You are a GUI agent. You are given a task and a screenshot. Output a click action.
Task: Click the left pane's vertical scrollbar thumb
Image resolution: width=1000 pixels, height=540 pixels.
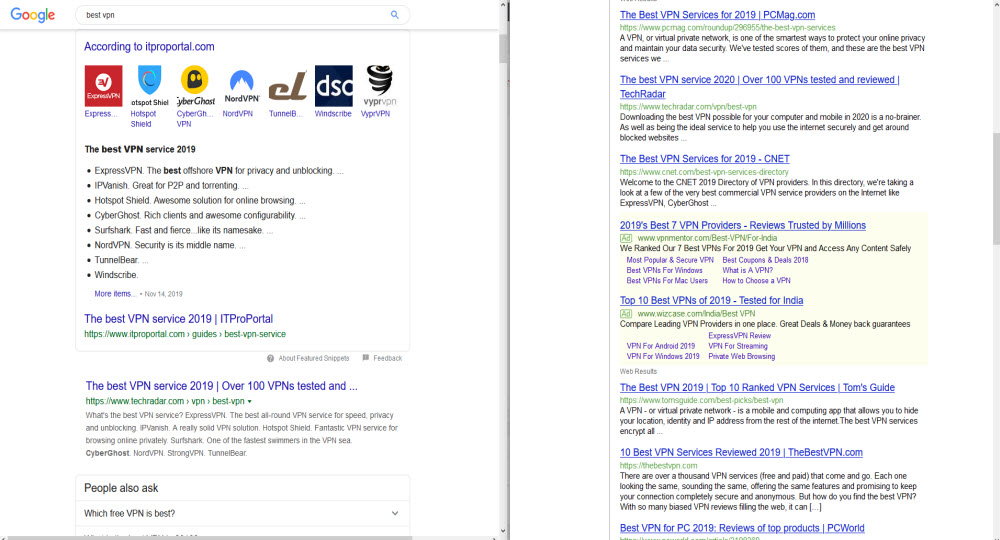coord(503,48)
